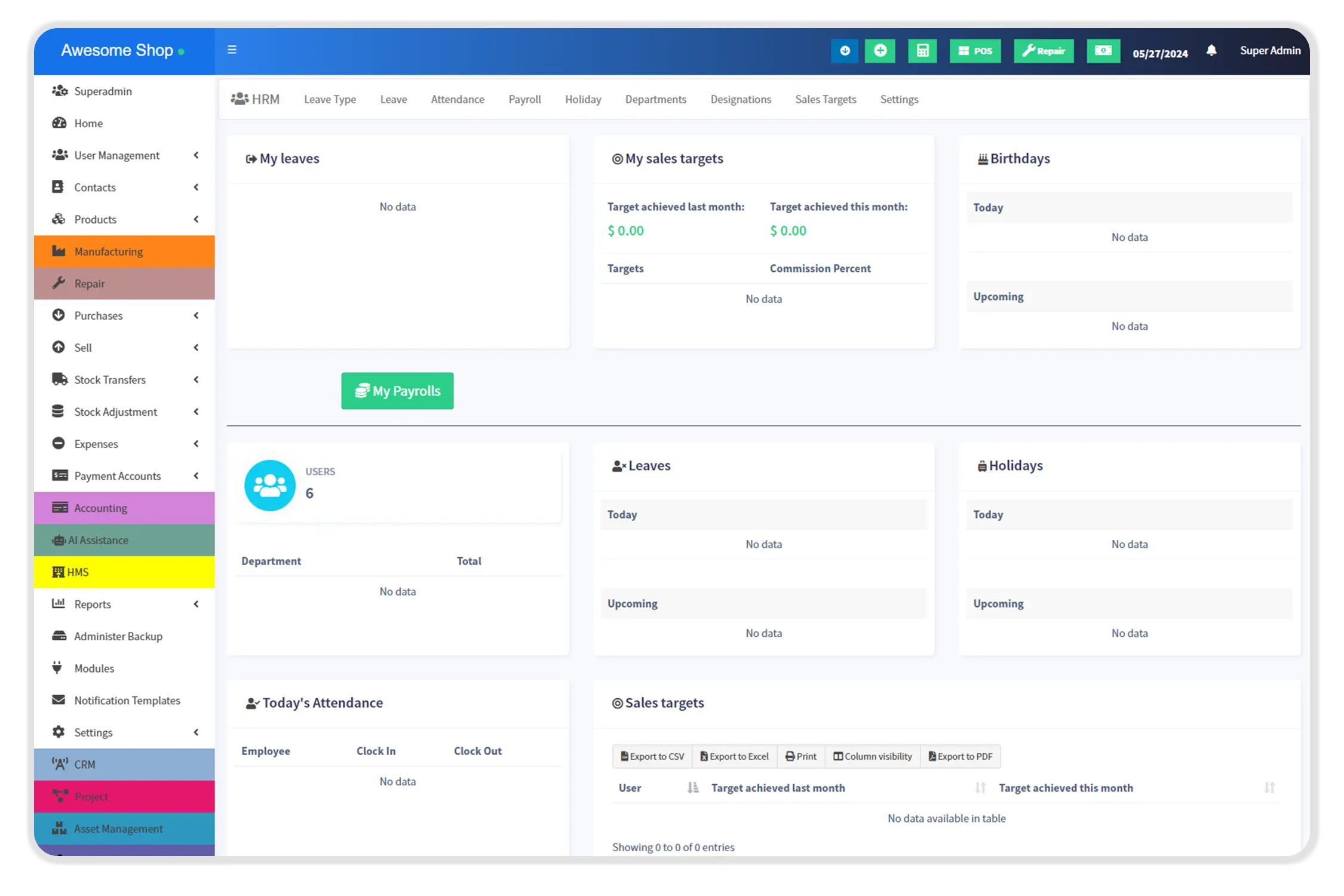Click the green money bill icon
This screenshot has height=896, width=1344.
(1103, 51)
